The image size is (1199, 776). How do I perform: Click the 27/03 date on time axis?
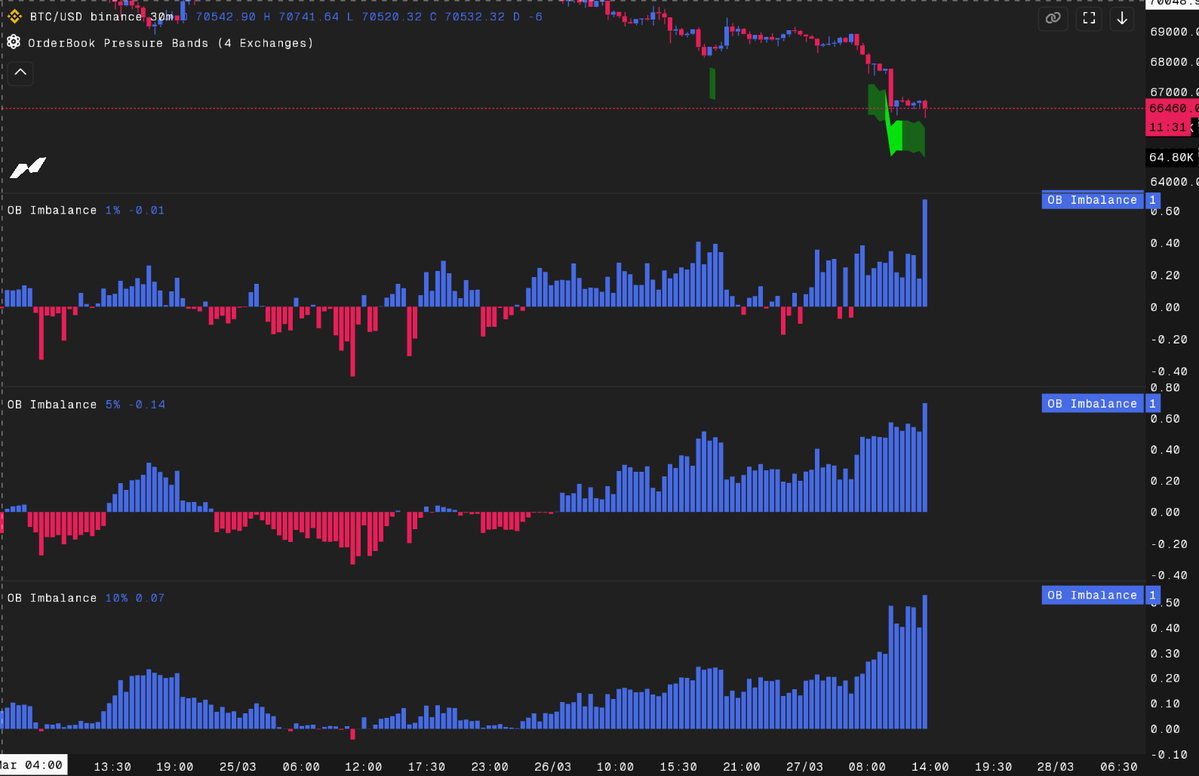tap(804, 766)
